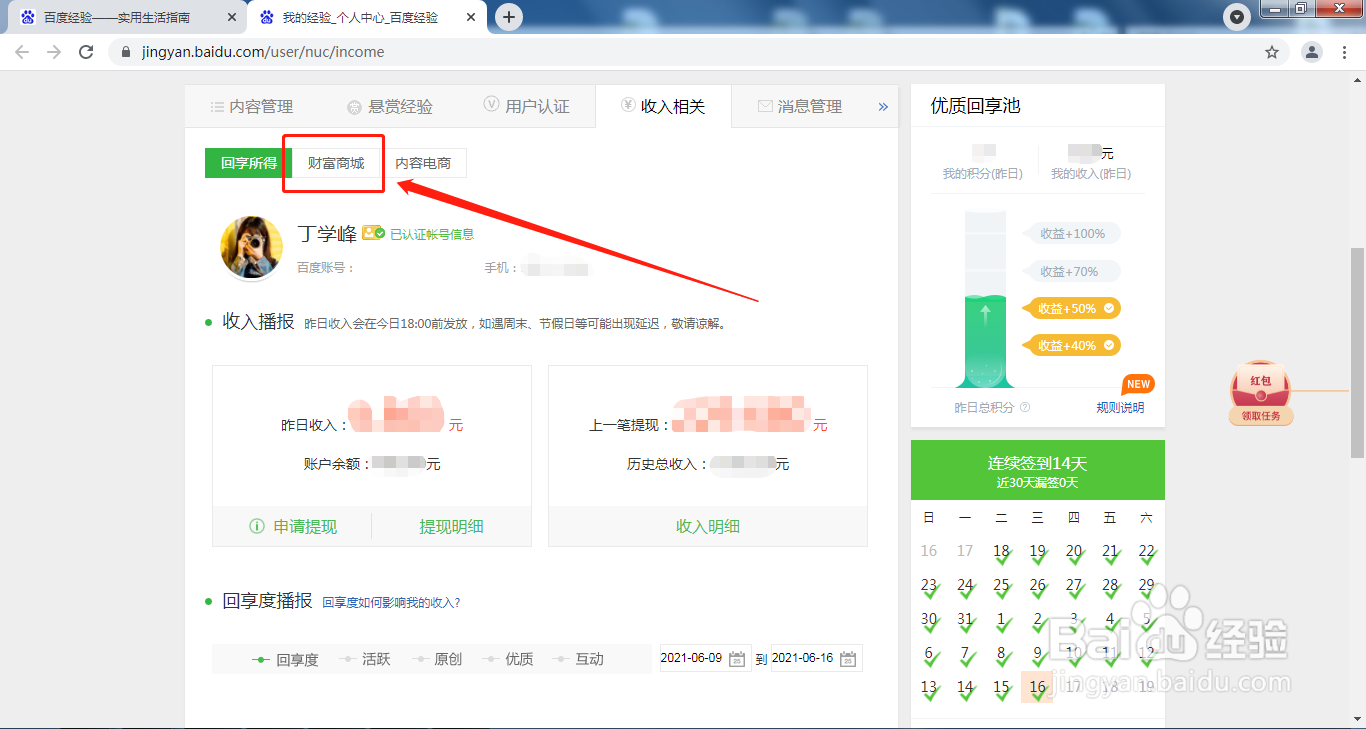
Task: Open the 内容管理 tab
Action: tap(251, 106)
